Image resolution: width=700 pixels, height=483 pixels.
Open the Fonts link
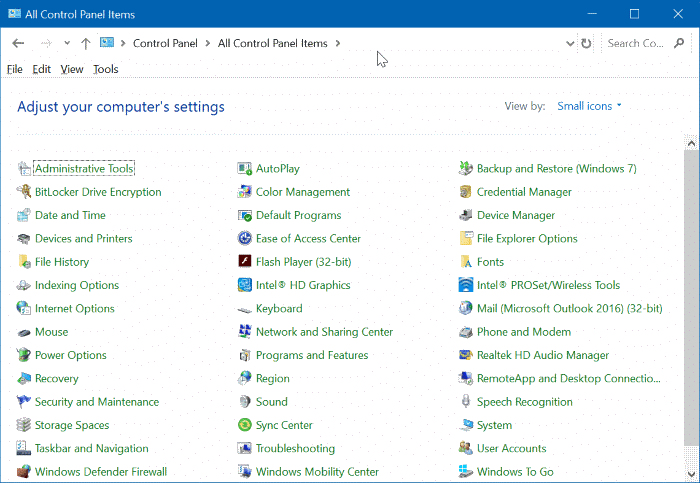click(x=490, y=262)
